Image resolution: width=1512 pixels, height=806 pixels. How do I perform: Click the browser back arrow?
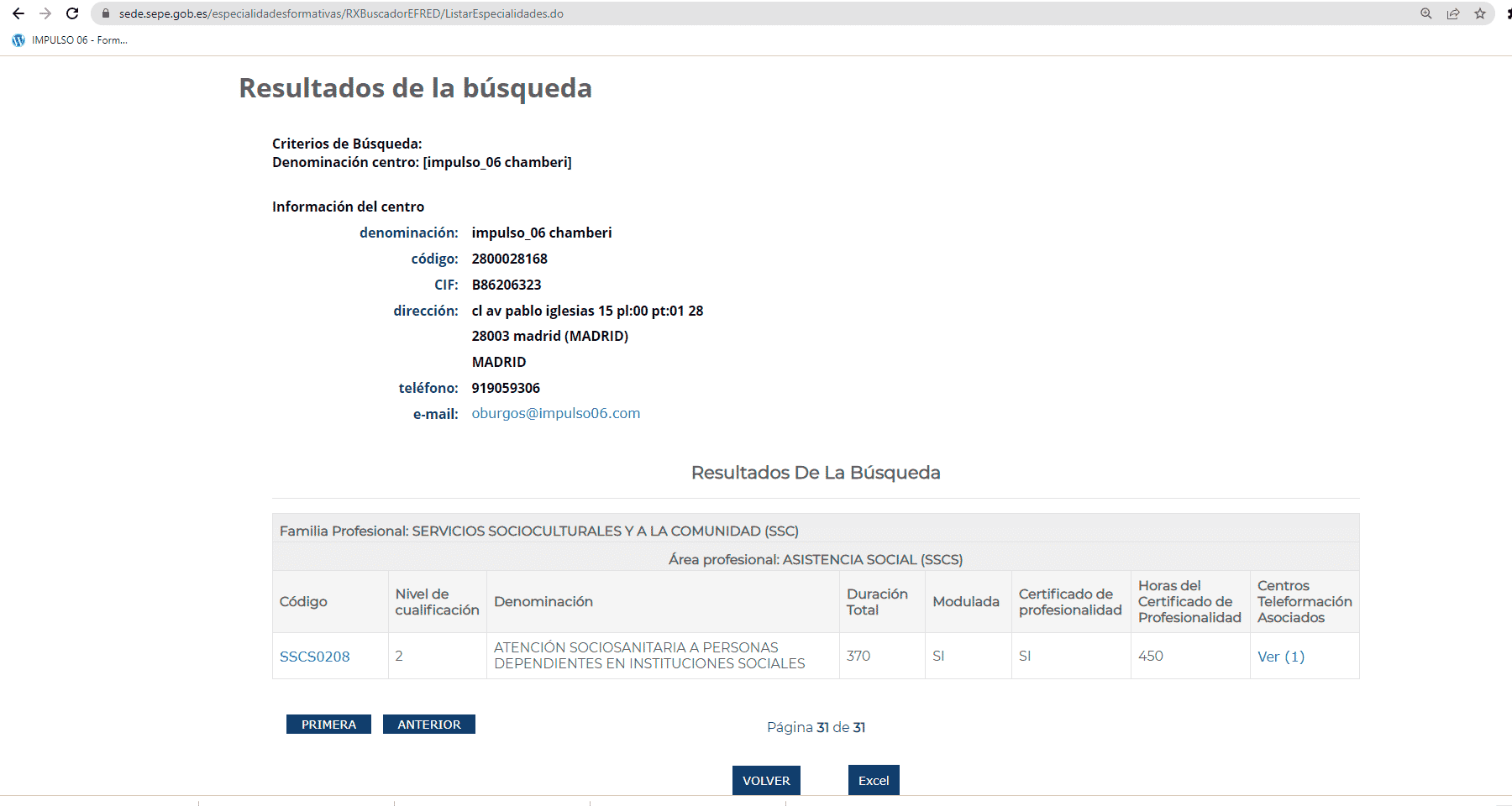pyautogui.click(x=18, y=13)
